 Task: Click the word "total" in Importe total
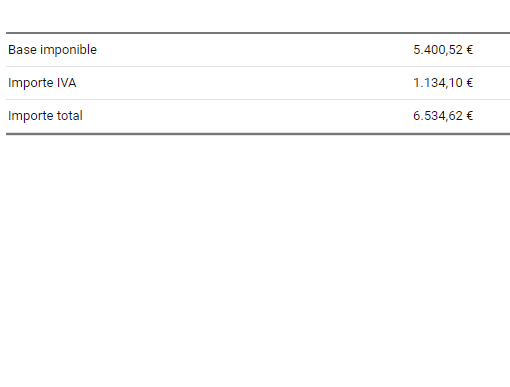[70, 116]
